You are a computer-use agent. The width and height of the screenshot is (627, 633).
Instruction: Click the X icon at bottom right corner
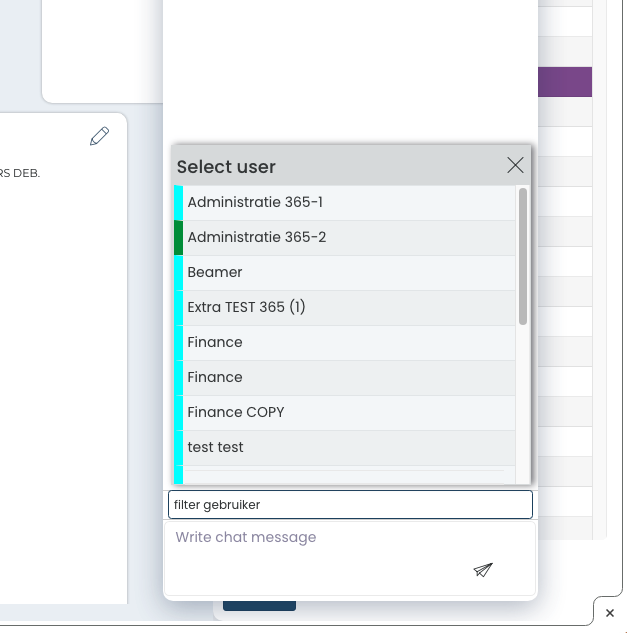pos(610,613)
